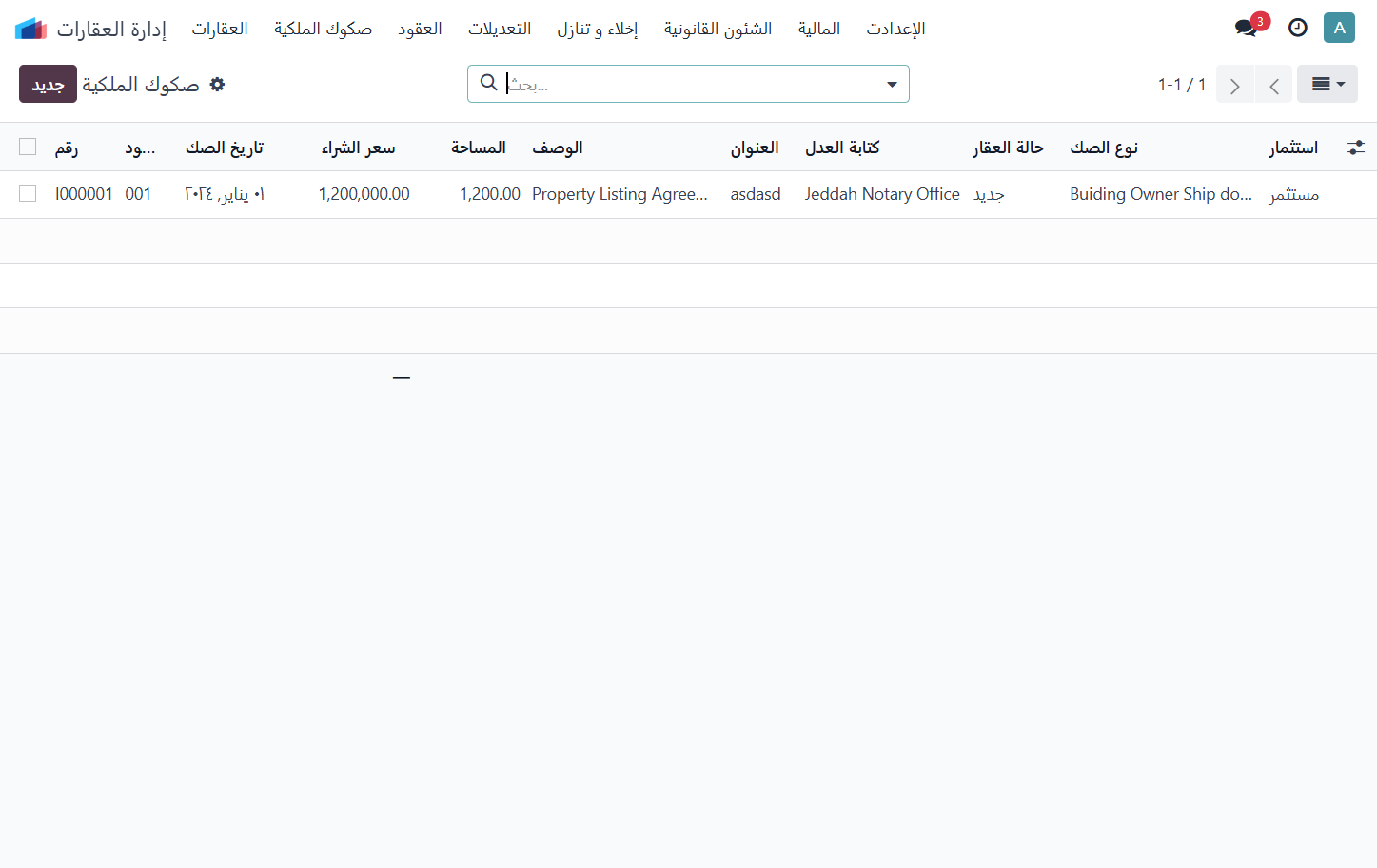This screenshot has height=868, width=1377.
Task: Sort by the العنوان column header
Action: [x=755, y=148]
